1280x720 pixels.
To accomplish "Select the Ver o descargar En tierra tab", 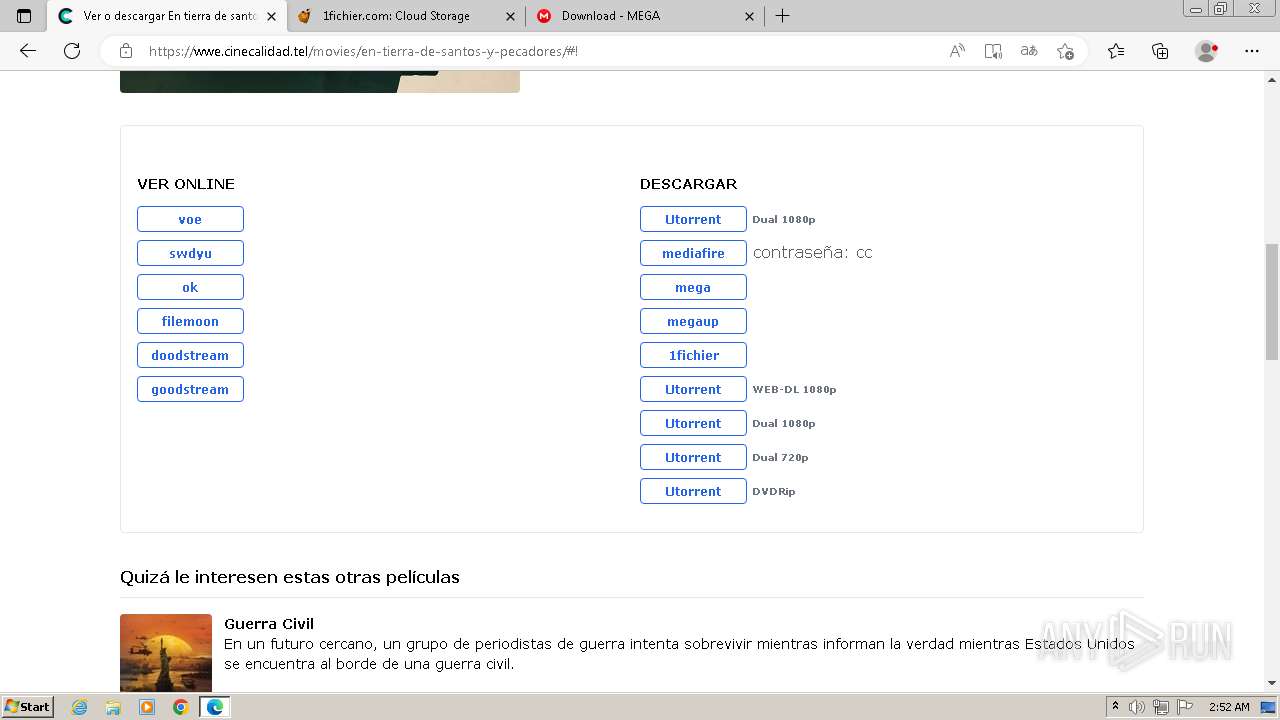I will pos(170,16).
